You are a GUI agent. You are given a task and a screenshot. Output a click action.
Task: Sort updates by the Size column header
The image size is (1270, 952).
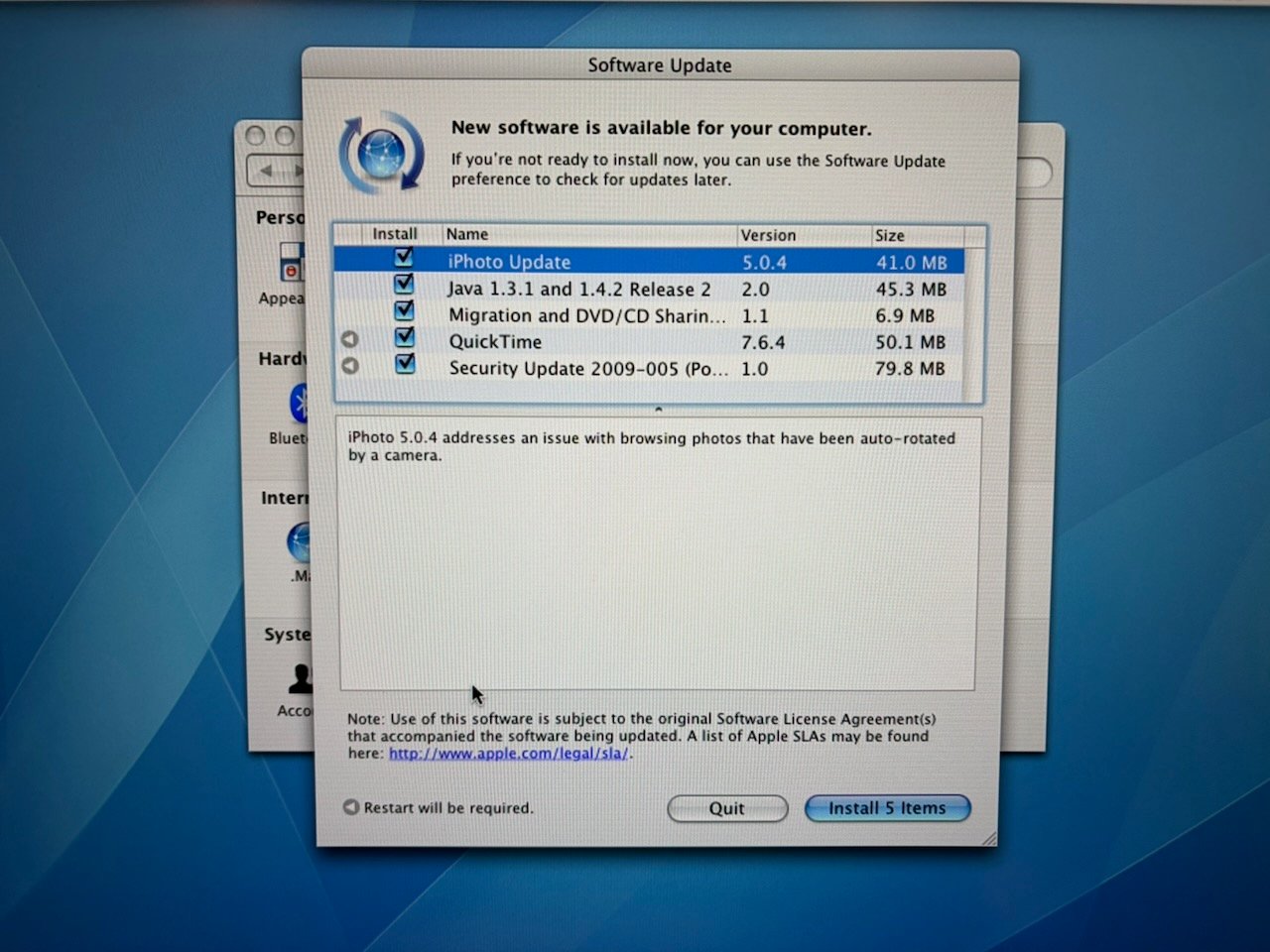coord(917,235)
